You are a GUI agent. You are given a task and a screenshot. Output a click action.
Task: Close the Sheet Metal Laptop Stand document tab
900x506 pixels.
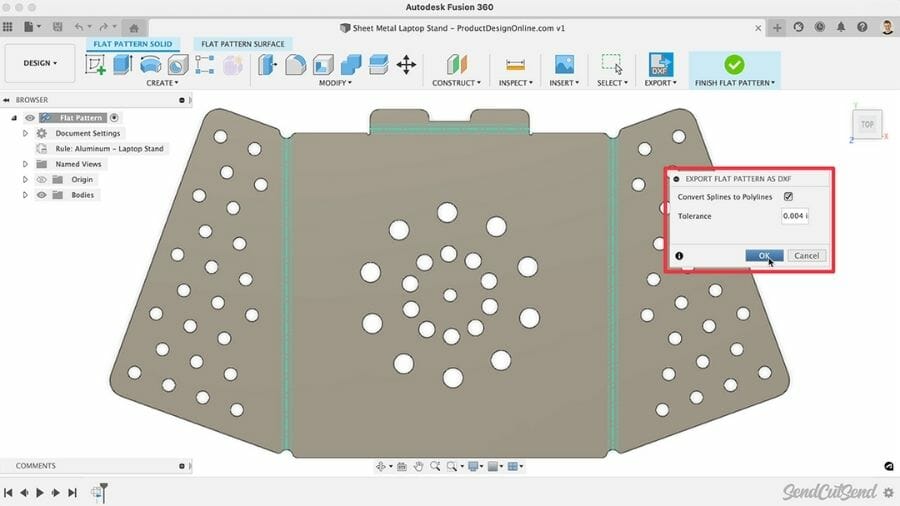pos(758,28)
